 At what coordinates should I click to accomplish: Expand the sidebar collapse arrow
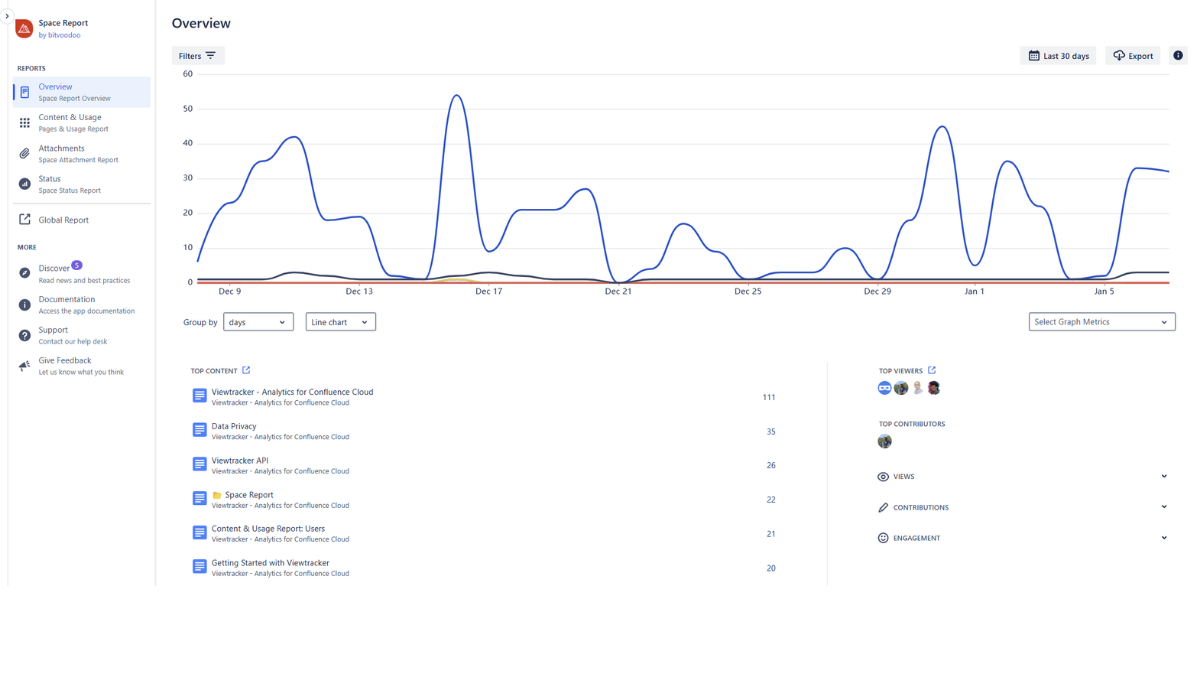click(x=7, y=16)
